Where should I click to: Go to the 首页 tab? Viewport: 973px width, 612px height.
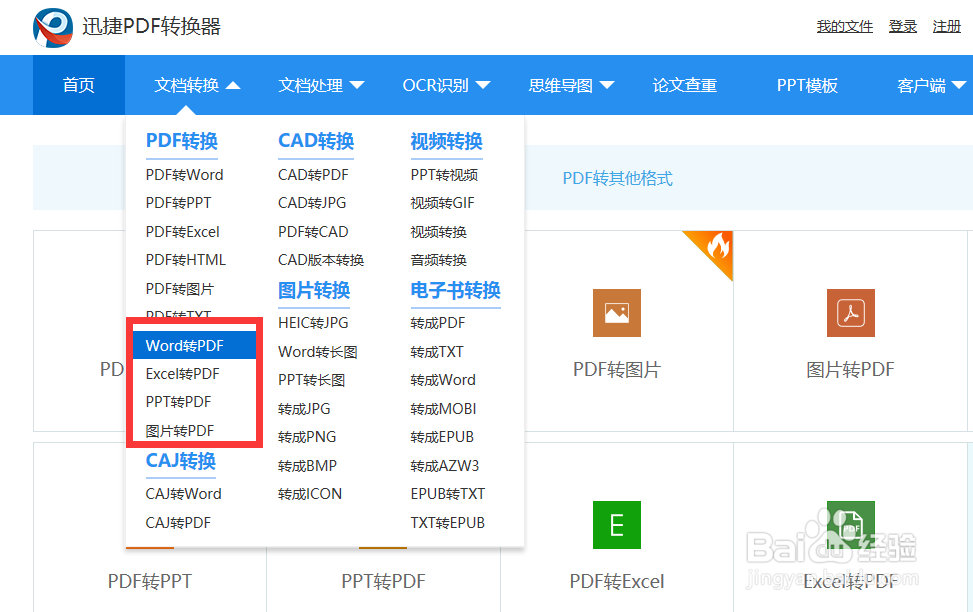pos(79,85)
